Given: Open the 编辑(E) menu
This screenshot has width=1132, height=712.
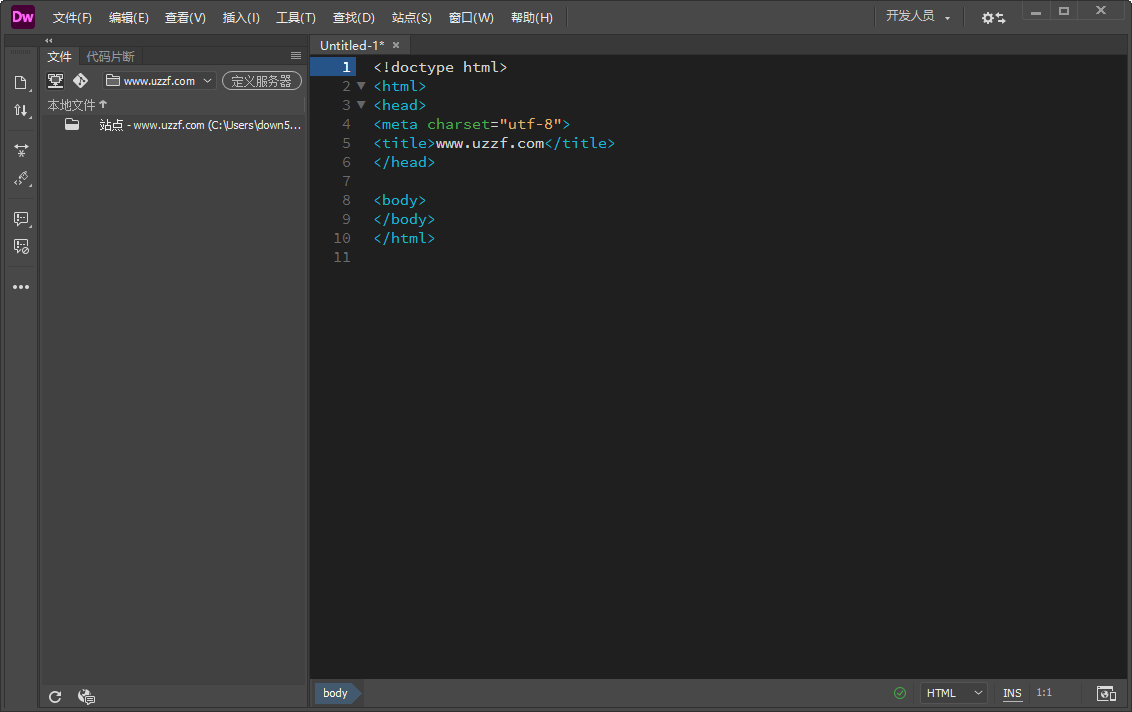Looking at the screenshot, I should (129, 17).
